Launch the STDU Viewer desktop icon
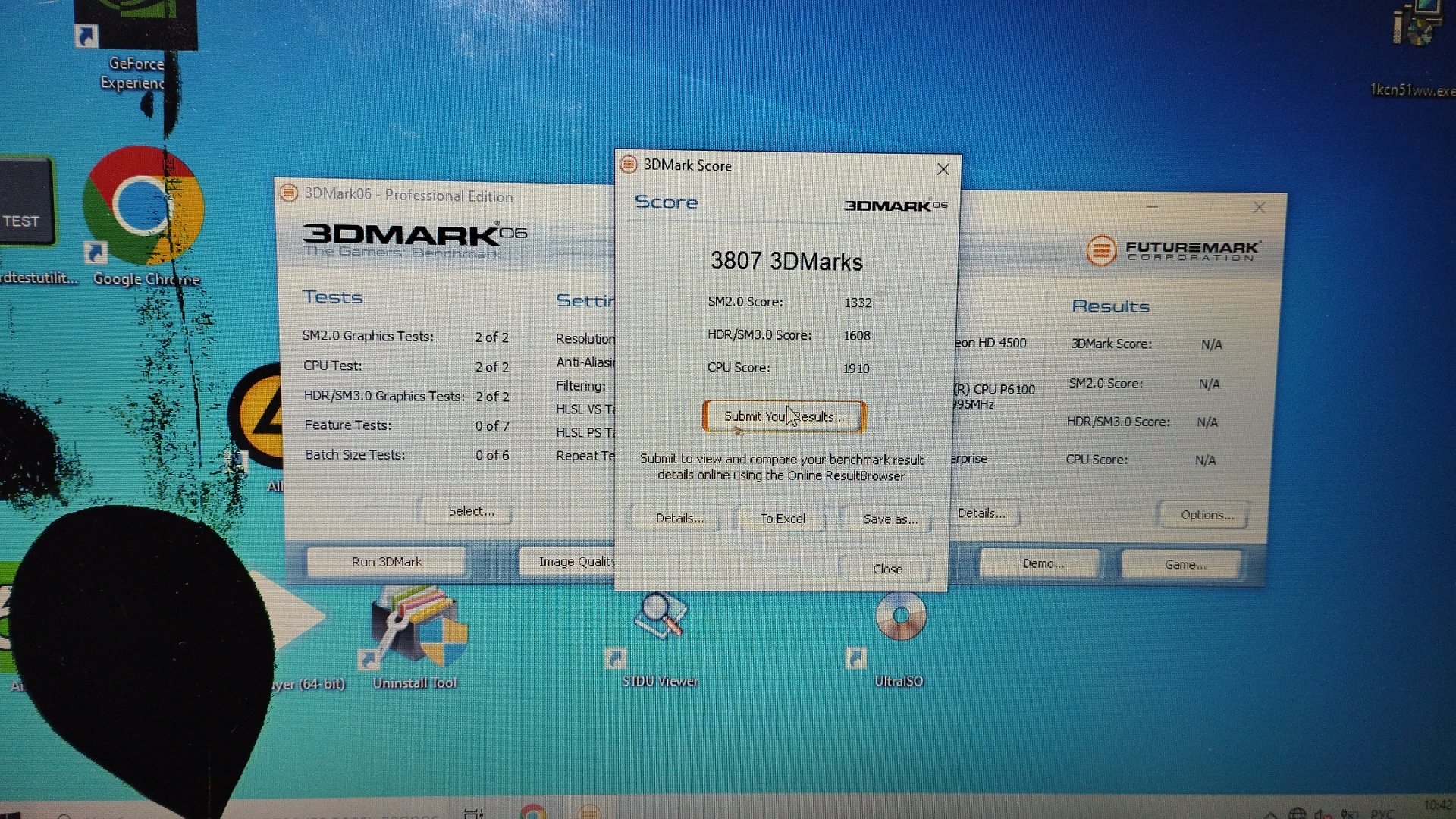The width and height of the screenshot is (1456, 819). point(661,616)
